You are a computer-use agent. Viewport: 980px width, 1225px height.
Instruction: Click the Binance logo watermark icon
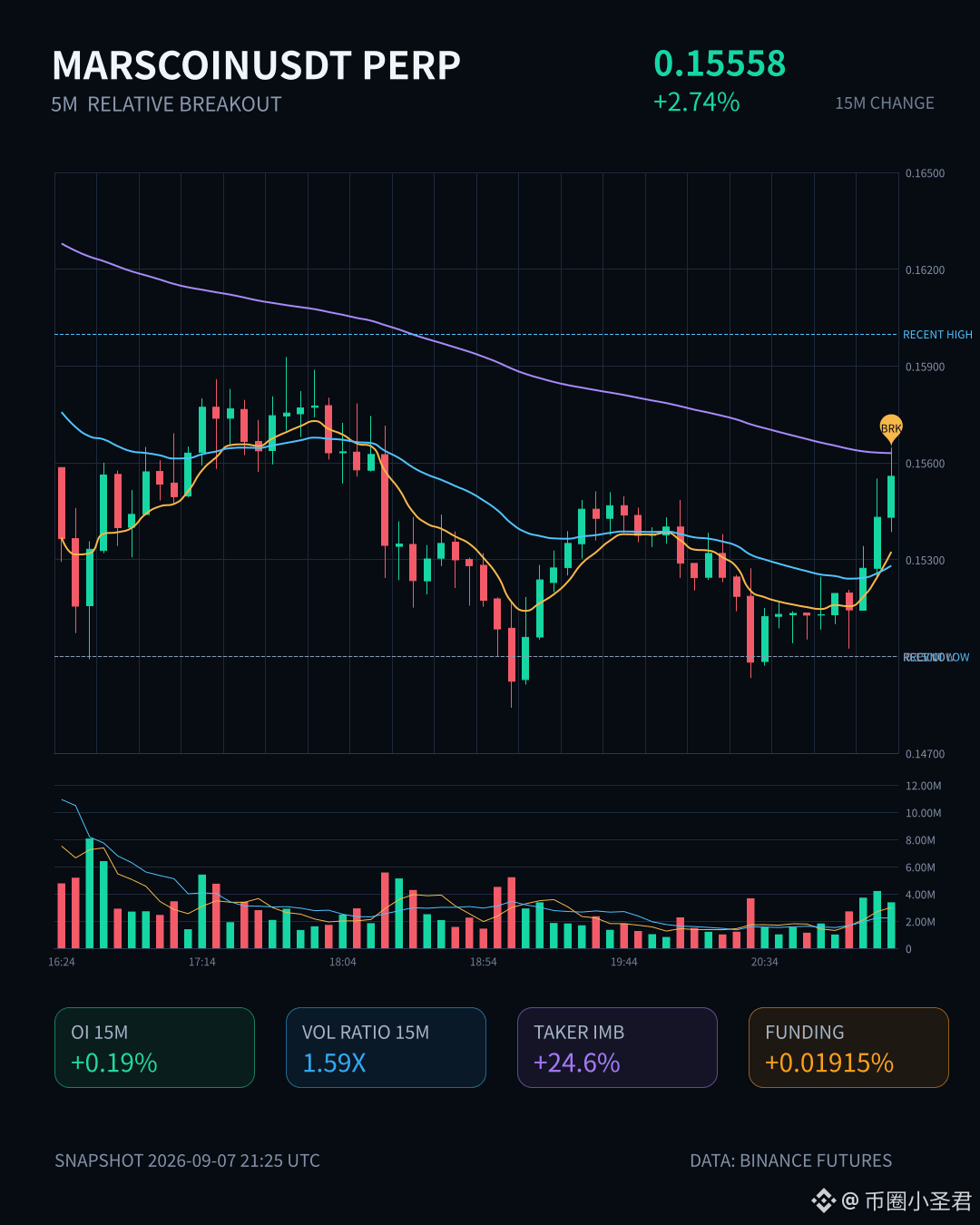[823, 1200]
